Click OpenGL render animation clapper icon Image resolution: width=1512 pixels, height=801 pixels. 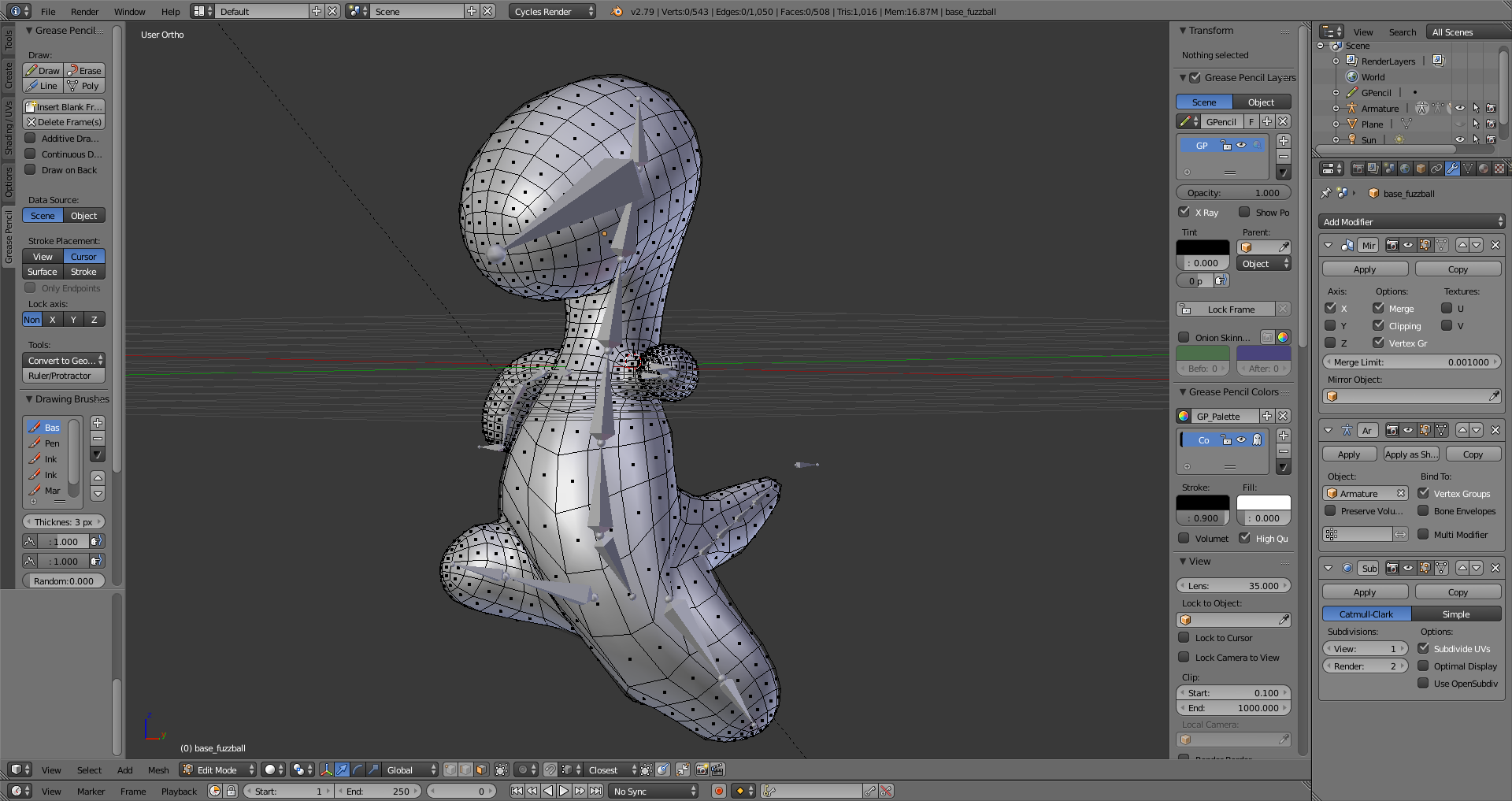(x=718, y=769)
